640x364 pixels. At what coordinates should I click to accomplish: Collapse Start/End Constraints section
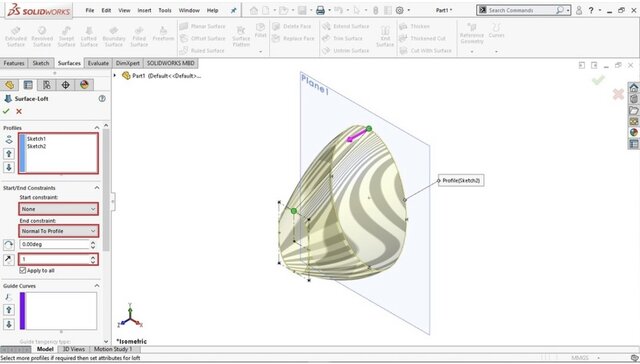97,188
